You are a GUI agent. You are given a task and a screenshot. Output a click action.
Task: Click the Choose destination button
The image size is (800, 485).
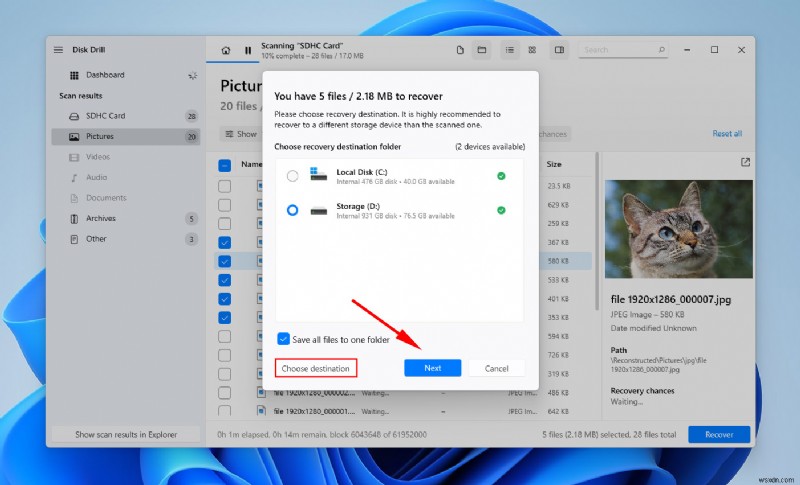tap(316, 368)
